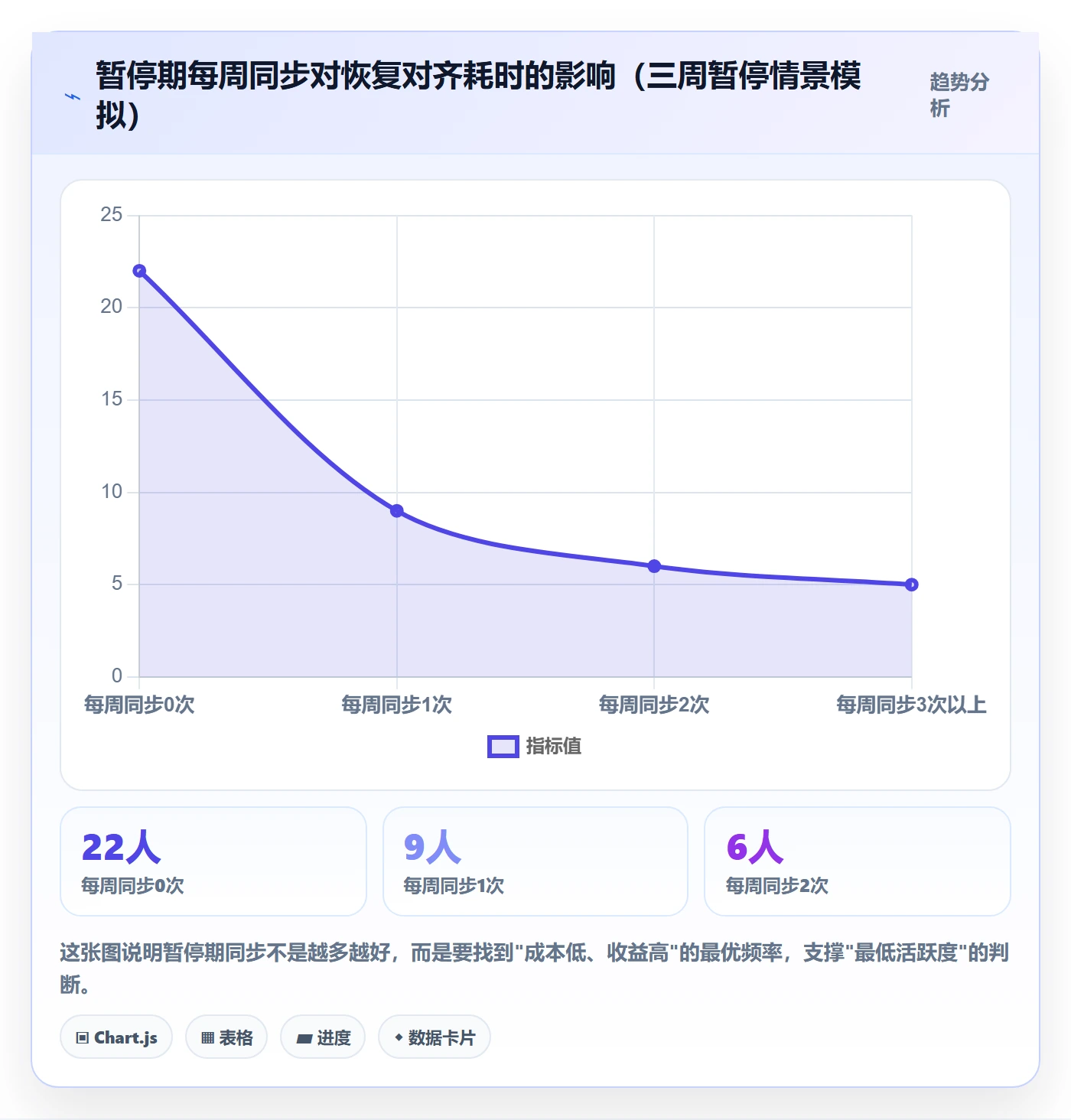Select the 趋势分析 label in the header
The height and width of the screenshot is (1120, 1071).
coord(959,95)
